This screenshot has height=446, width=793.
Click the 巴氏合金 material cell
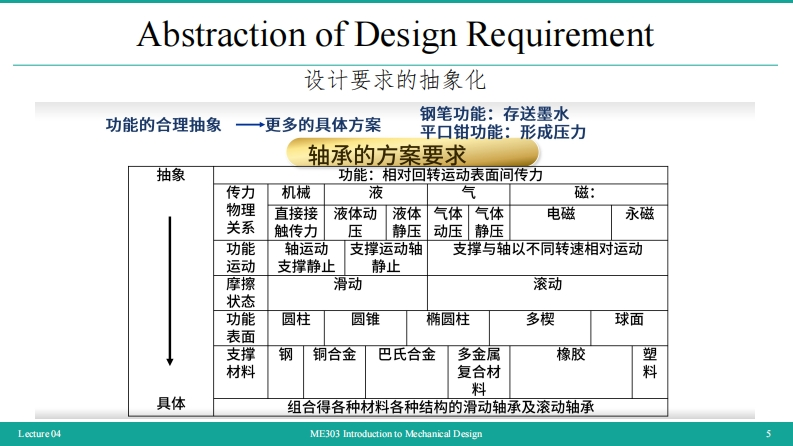(406, 354)
